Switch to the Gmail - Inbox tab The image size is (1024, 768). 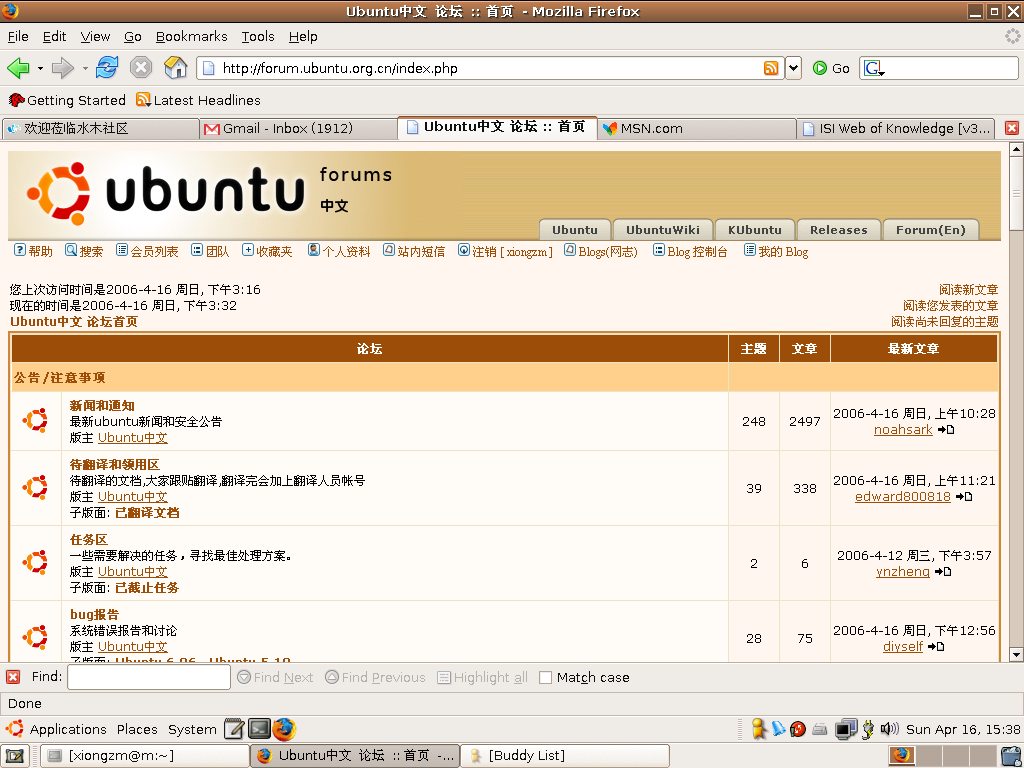pyautogui.click(x=298, y=129)
